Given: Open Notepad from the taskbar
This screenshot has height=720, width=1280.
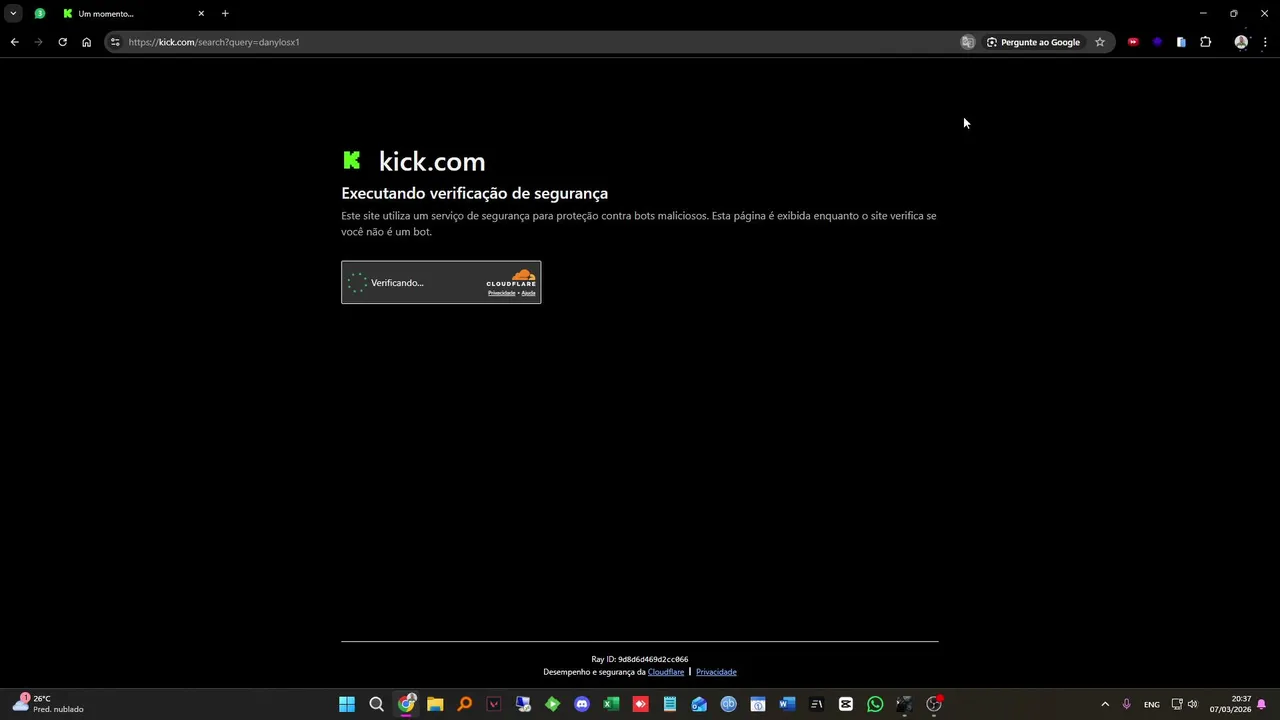Looking at the screenshot, I should point(670,704).
